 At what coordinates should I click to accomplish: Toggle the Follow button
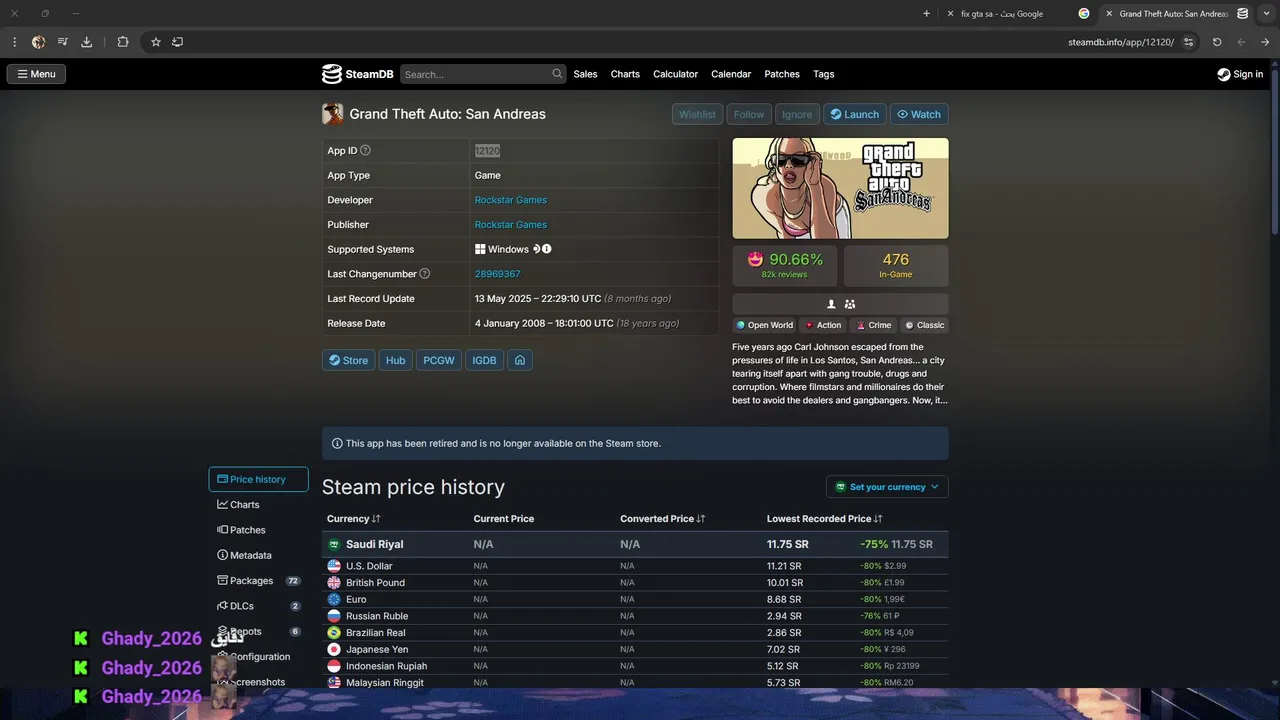pyautogui.click(x=748, y=114)
